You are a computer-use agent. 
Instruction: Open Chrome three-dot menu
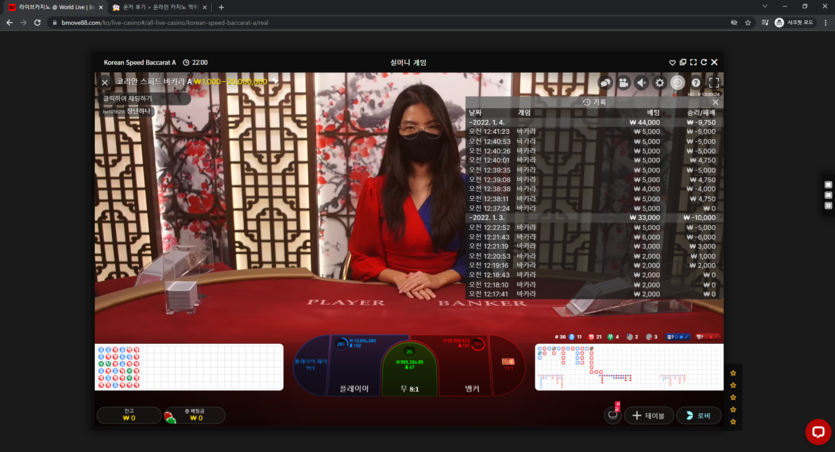click(825, 23)
